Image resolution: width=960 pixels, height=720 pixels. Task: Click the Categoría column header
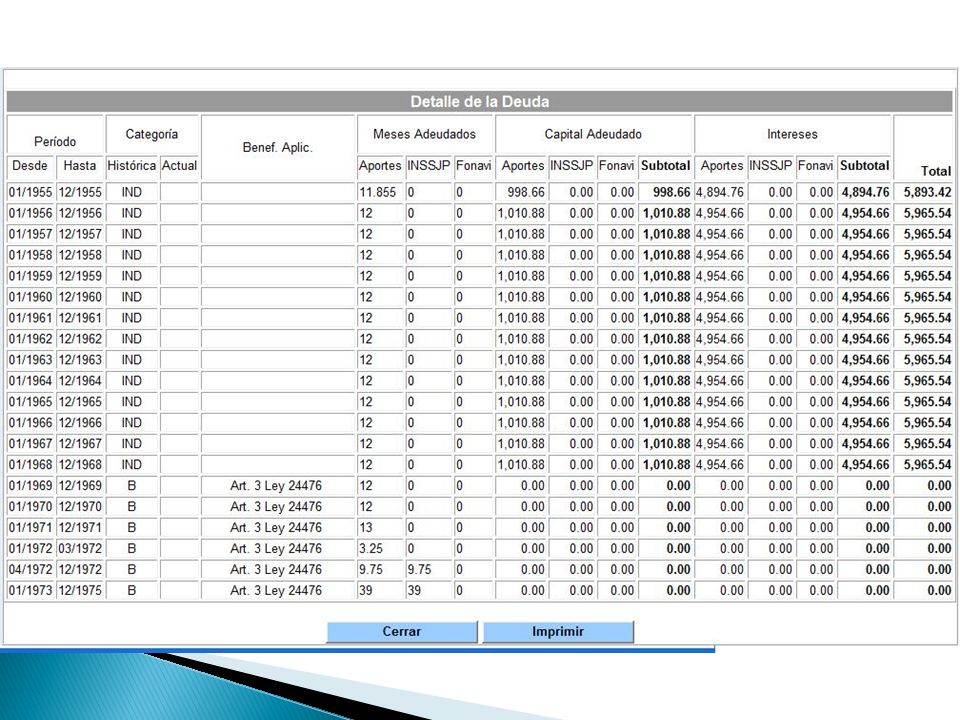click(152, 134)
